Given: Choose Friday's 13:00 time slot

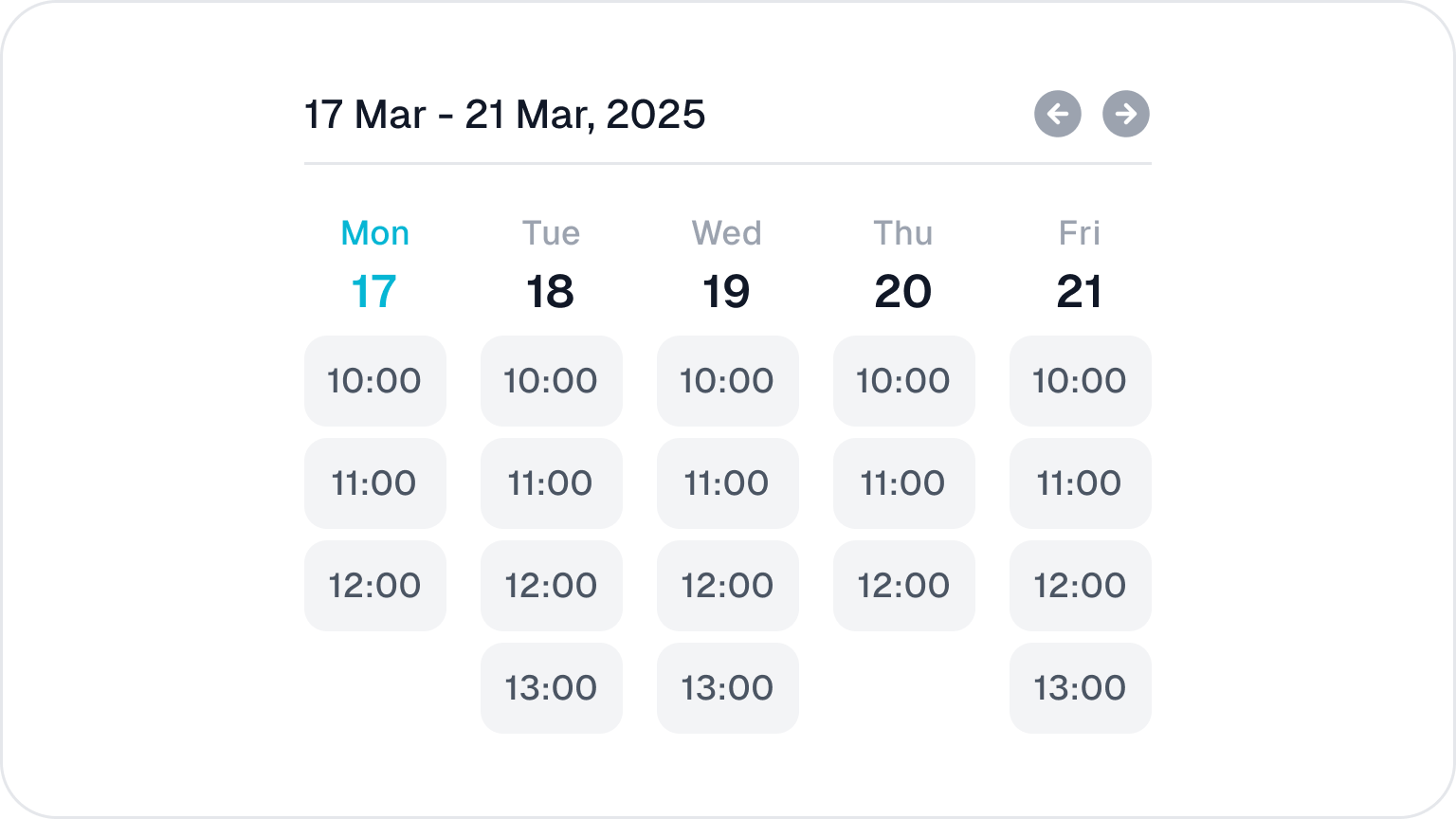Looking at the screenshot, I should [1080, 688].
